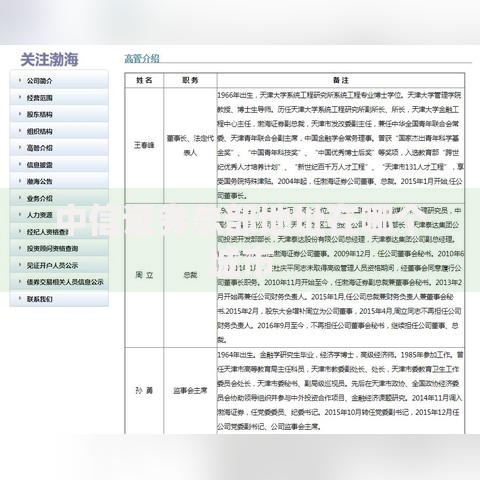Open 债券交易相关人员信息公示 in the sidebar
The height and width of the screenshot is (480, 480).
(59, 282)
